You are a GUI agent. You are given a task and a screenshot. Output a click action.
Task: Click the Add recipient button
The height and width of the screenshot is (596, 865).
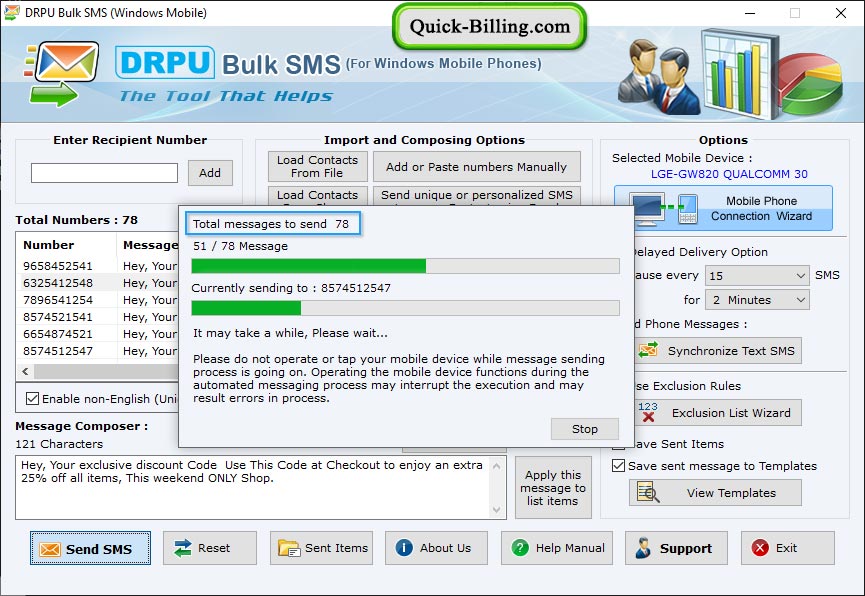210,173
